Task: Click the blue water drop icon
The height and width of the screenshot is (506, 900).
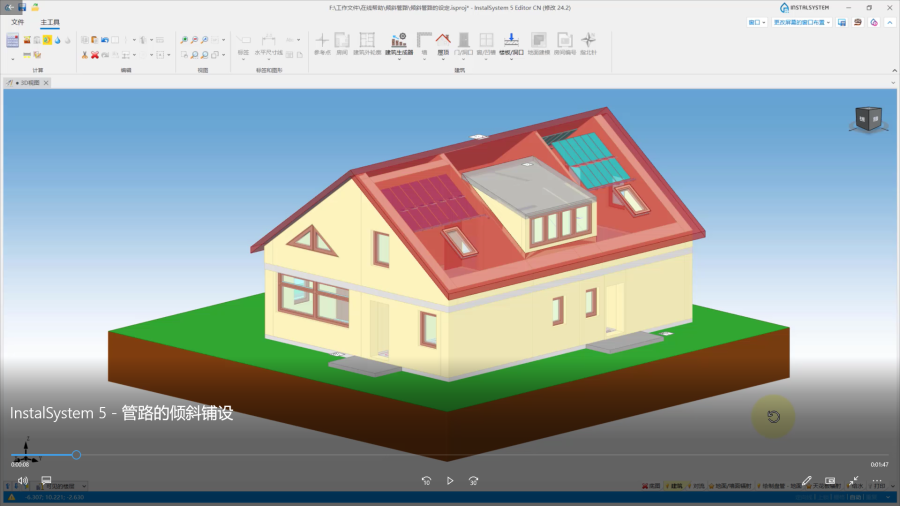Action: [x=57, y=40]
